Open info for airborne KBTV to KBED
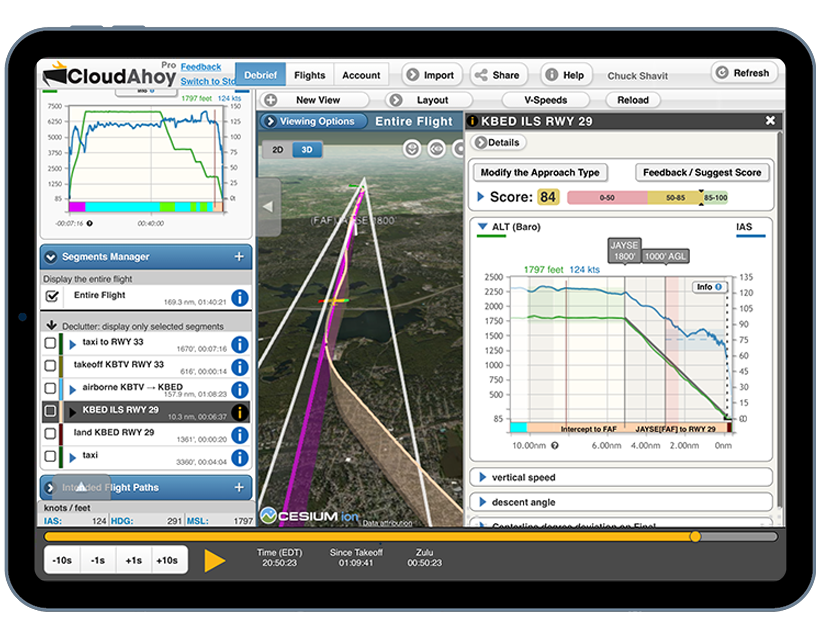The width and height of the screenshot is (821, 638). pos(240,390)
